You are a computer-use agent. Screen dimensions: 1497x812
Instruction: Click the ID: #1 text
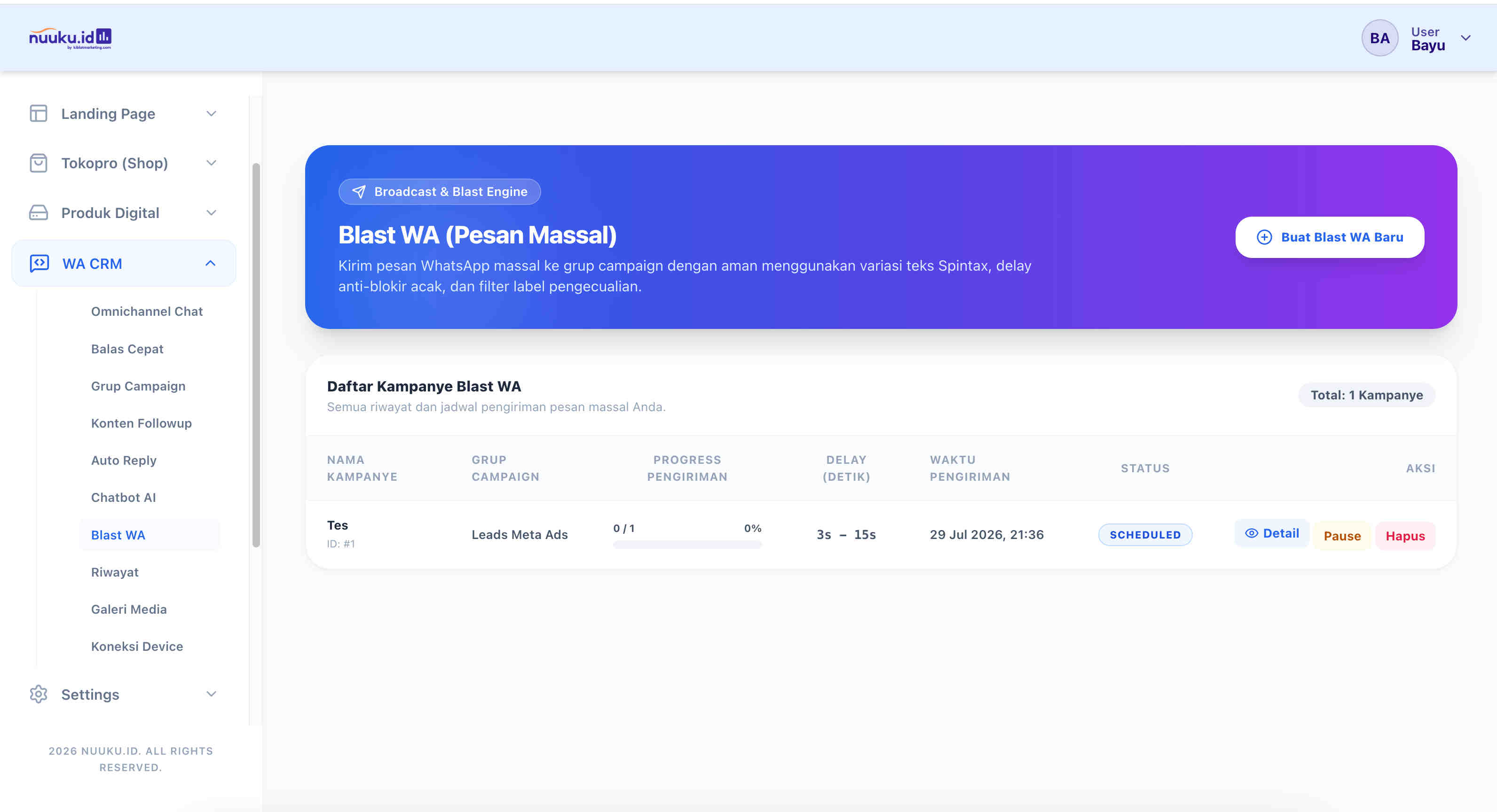tap(341, 544)
